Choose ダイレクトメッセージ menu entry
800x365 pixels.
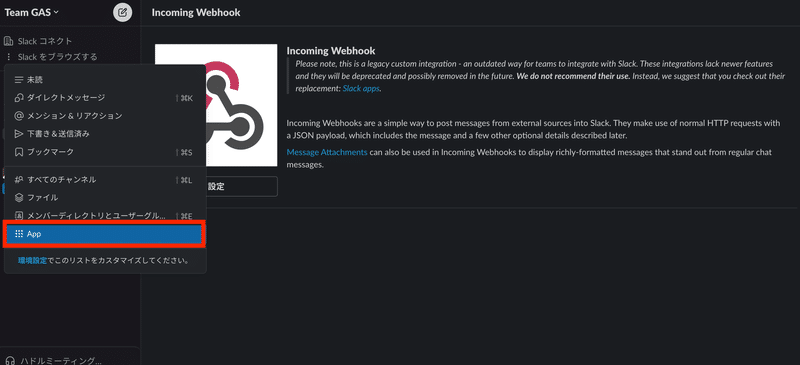[105, 98]
